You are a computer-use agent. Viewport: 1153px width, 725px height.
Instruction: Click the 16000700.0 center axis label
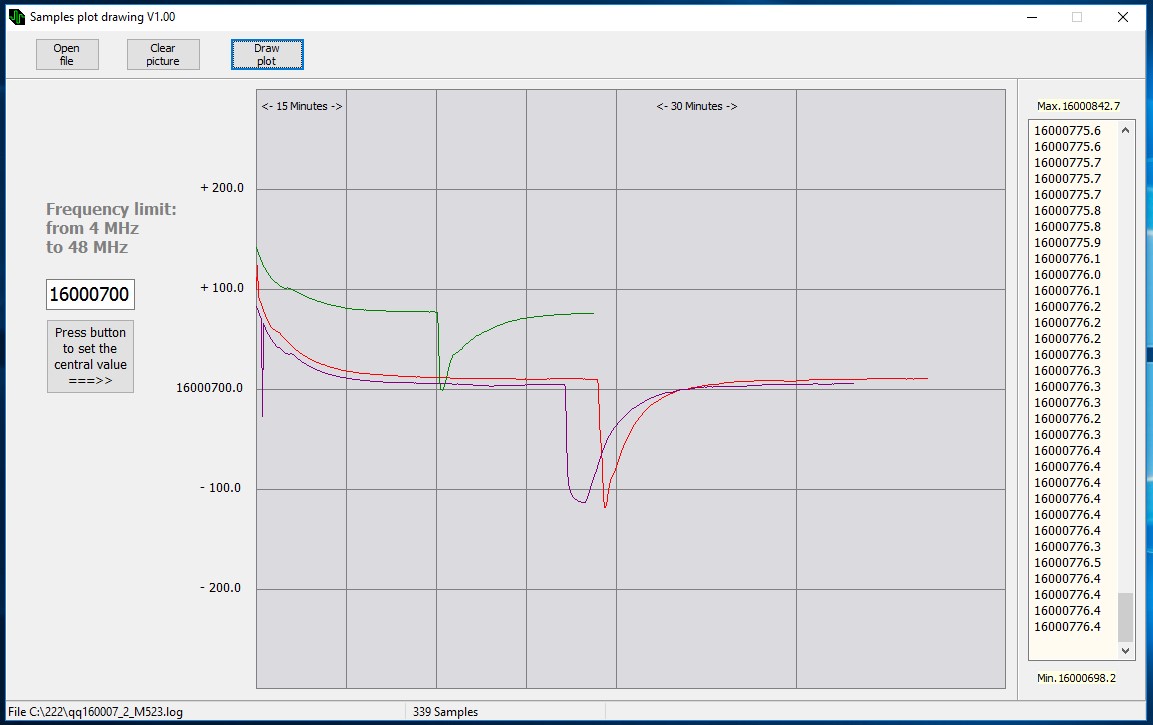point(209,388)
